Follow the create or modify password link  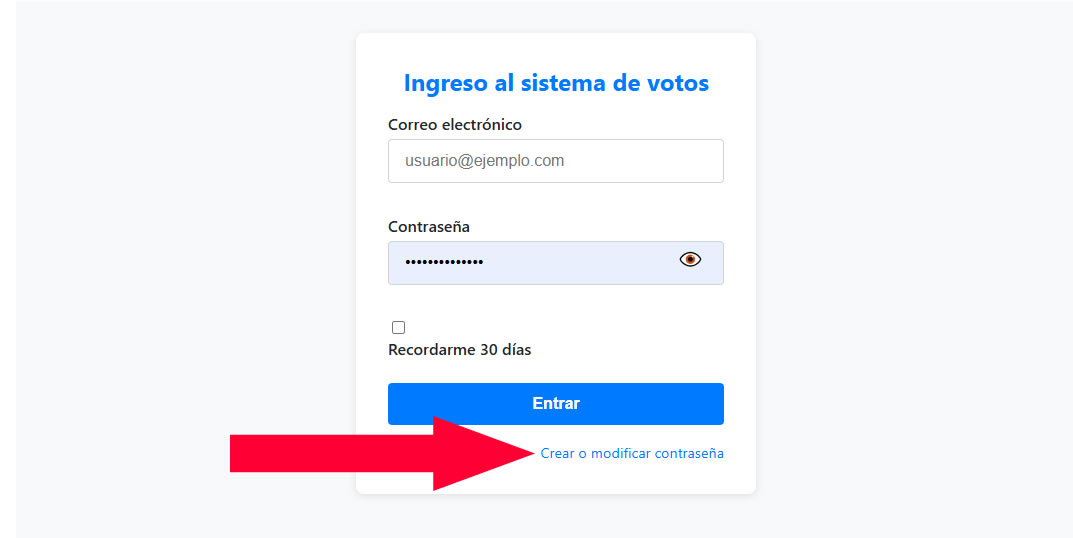click(632, 454)
